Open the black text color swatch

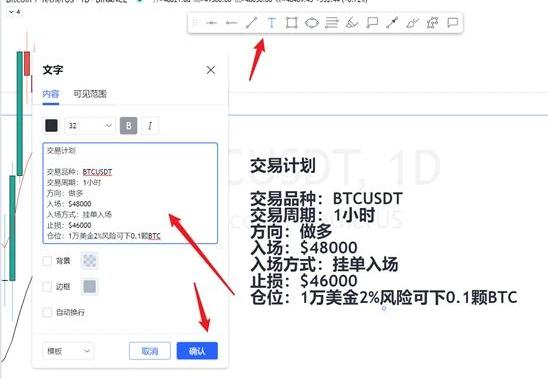(52, 126)
